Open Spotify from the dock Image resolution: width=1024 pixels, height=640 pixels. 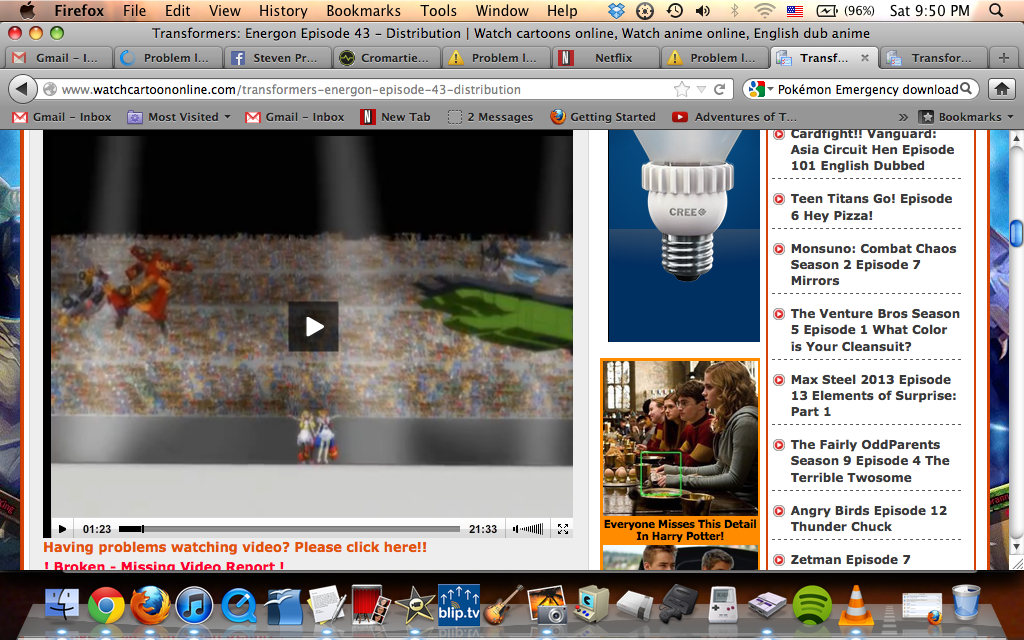pyautogui.click(x=811, y=605)
